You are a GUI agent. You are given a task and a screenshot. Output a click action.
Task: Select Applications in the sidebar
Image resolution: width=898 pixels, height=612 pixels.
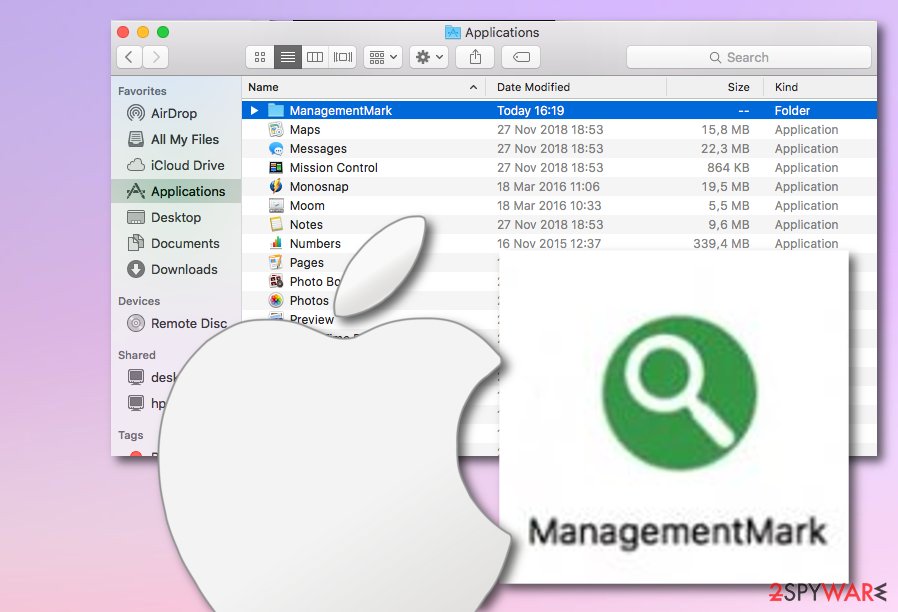tap(176, 191)
